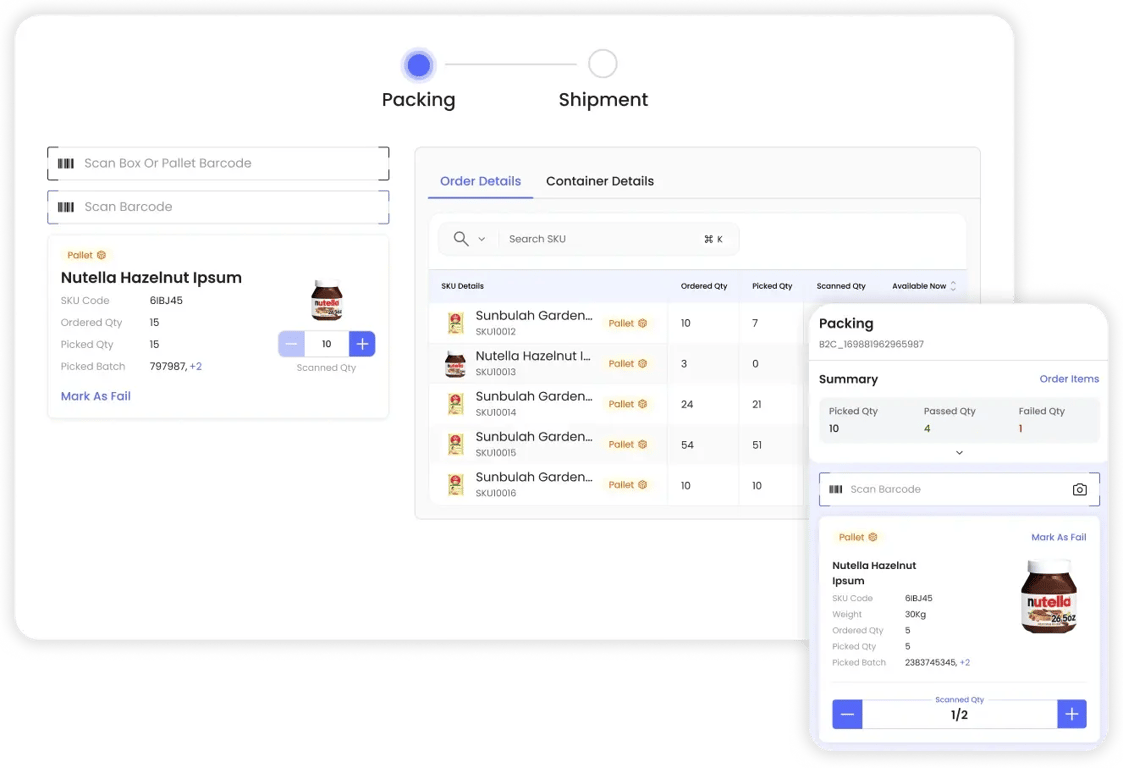Image resolution: width=1123 pixels, height=768 pixels.
Task: Click Nutella jar image in desktop card
Action: pos(327,300)
